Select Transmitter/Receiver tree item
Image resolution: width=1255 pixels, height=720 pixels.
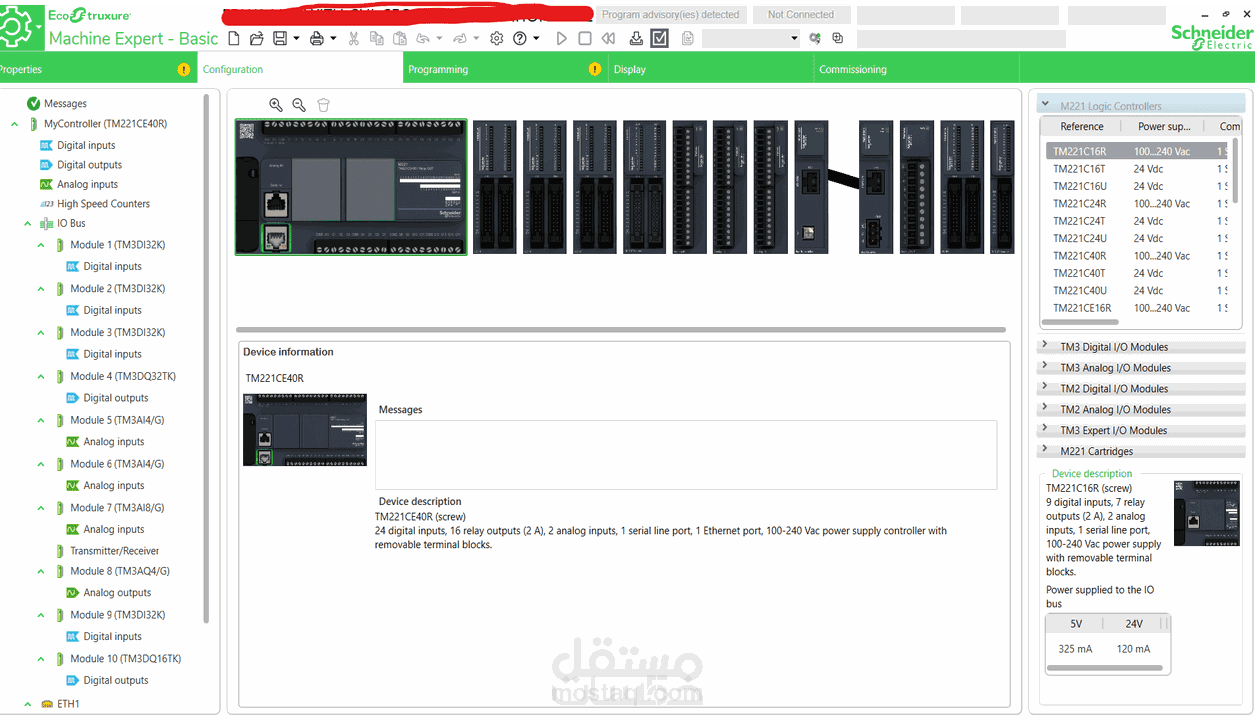click(x=114, y=550)
